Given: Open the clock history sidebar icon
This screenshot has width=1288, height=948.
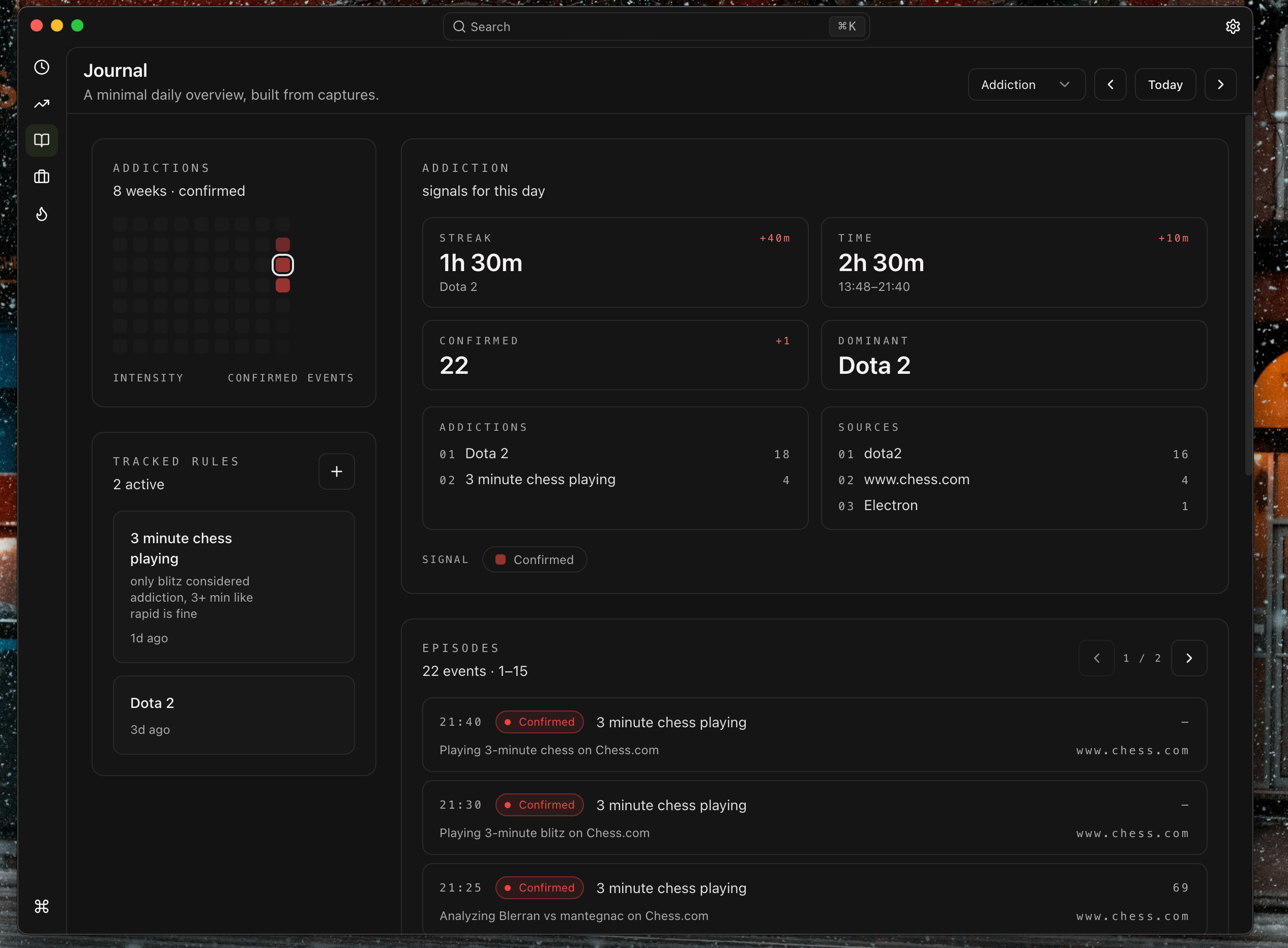Looking at the screenshot, I should point(41,67).
